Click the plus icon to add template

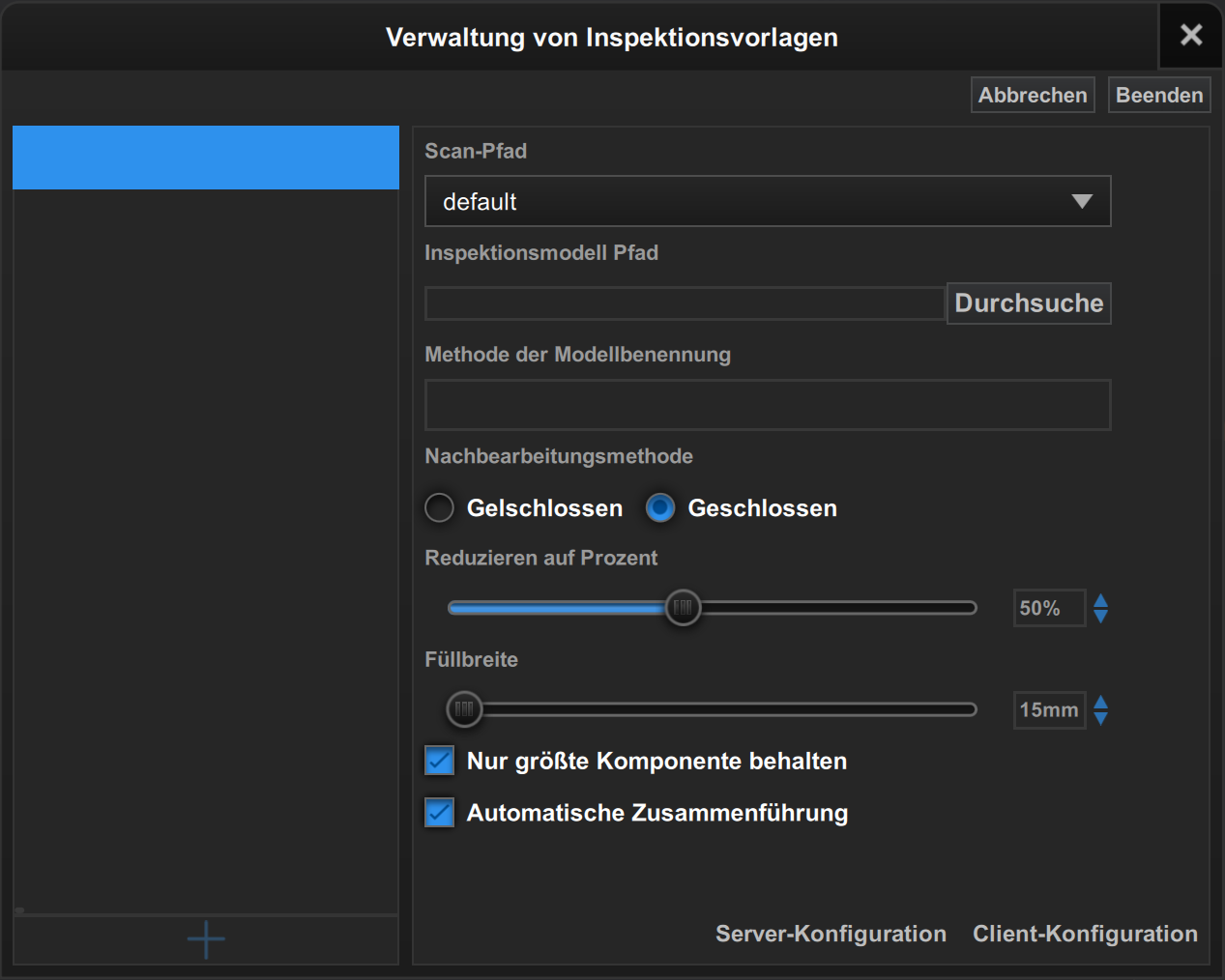point(206,939)
